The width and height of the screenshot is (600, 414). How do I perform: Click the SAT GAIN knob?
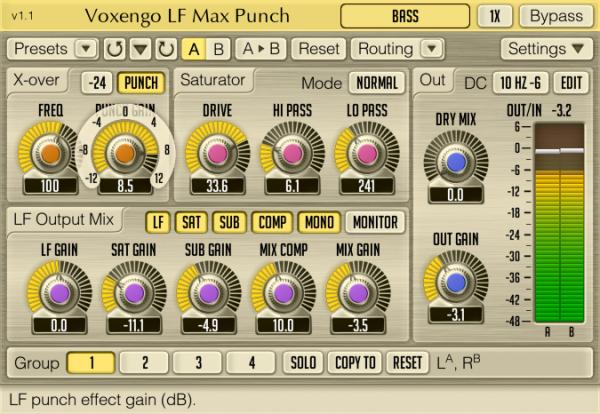pyautogui.click(x=134, y=293)
